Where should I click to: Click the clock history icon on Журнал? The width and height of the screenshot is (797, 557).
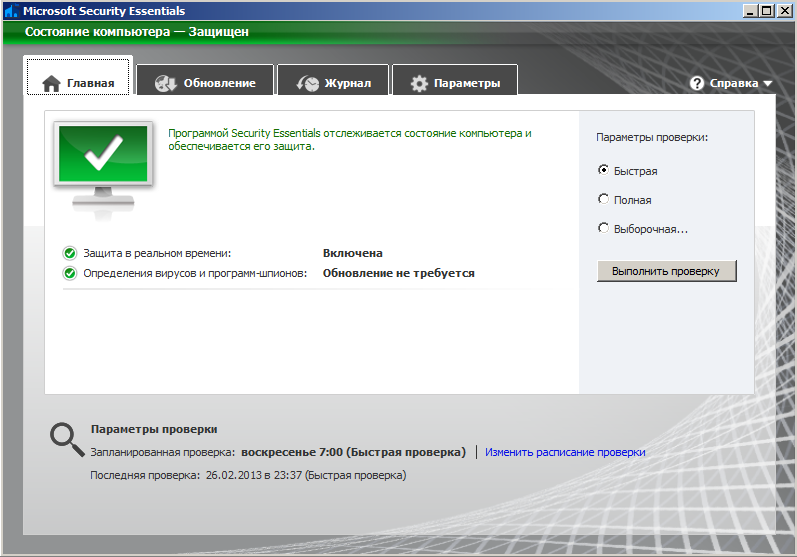tap(308, 83)
